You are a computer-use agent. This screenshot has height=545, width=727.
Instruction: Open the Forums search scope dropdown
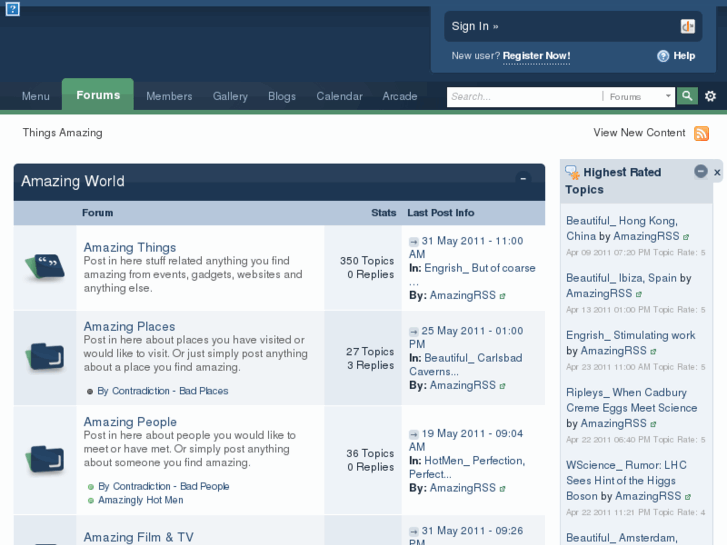[x=639, y=96]
